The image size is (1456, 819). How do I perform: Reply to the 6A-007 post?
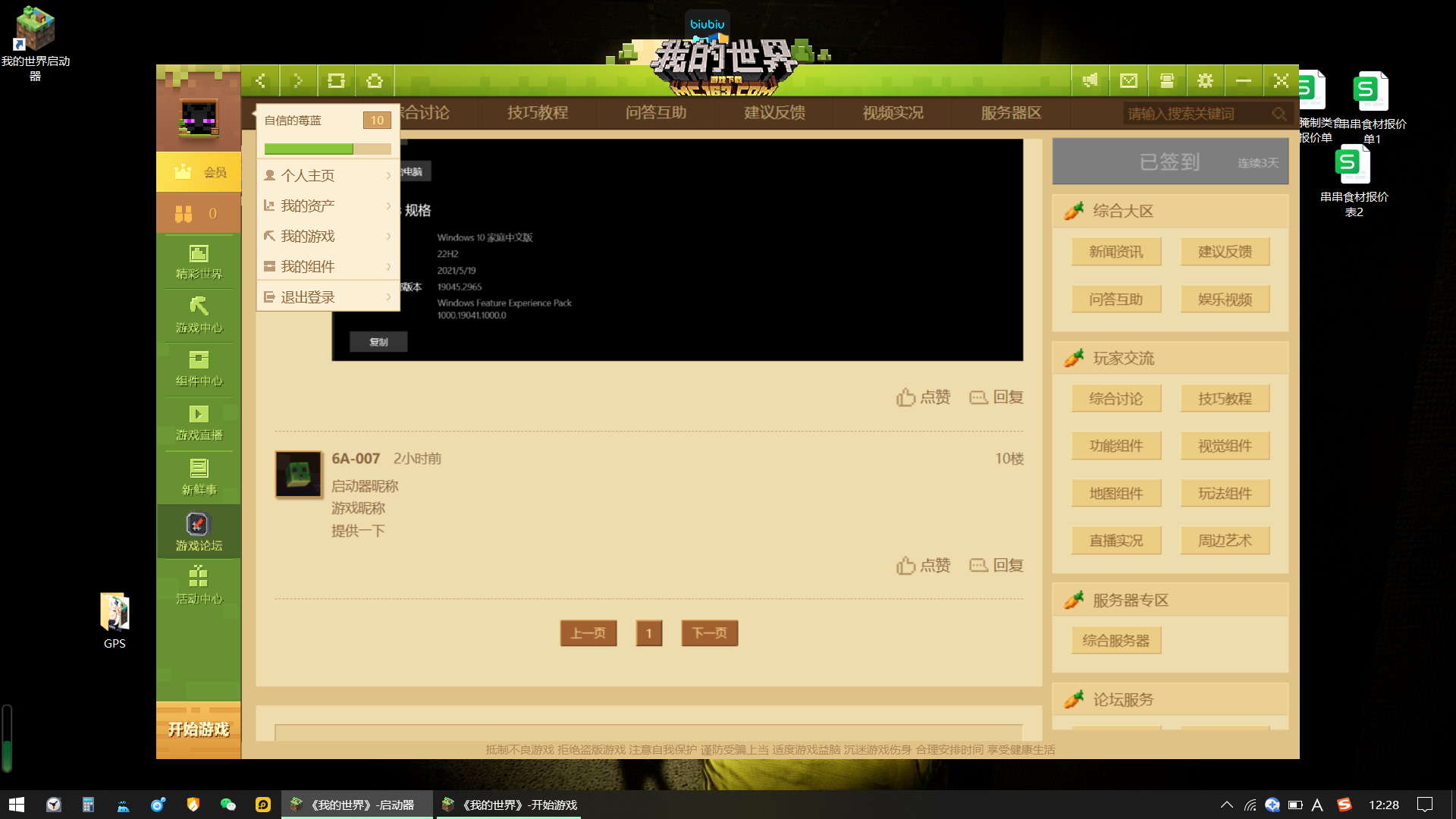click(x=996, y=566)
